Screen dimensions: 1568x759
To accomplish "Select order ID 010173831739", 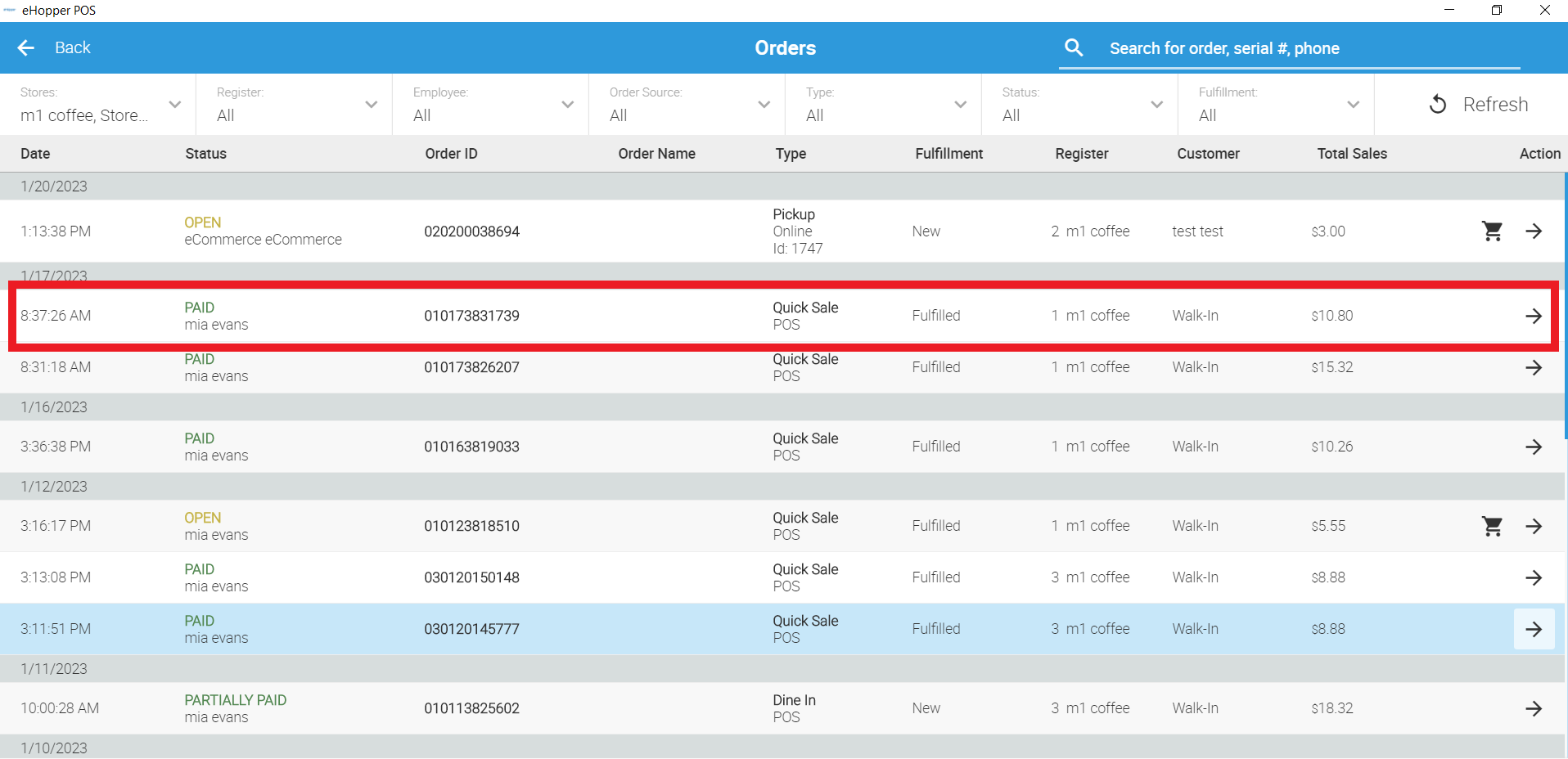I will (471, 316).
